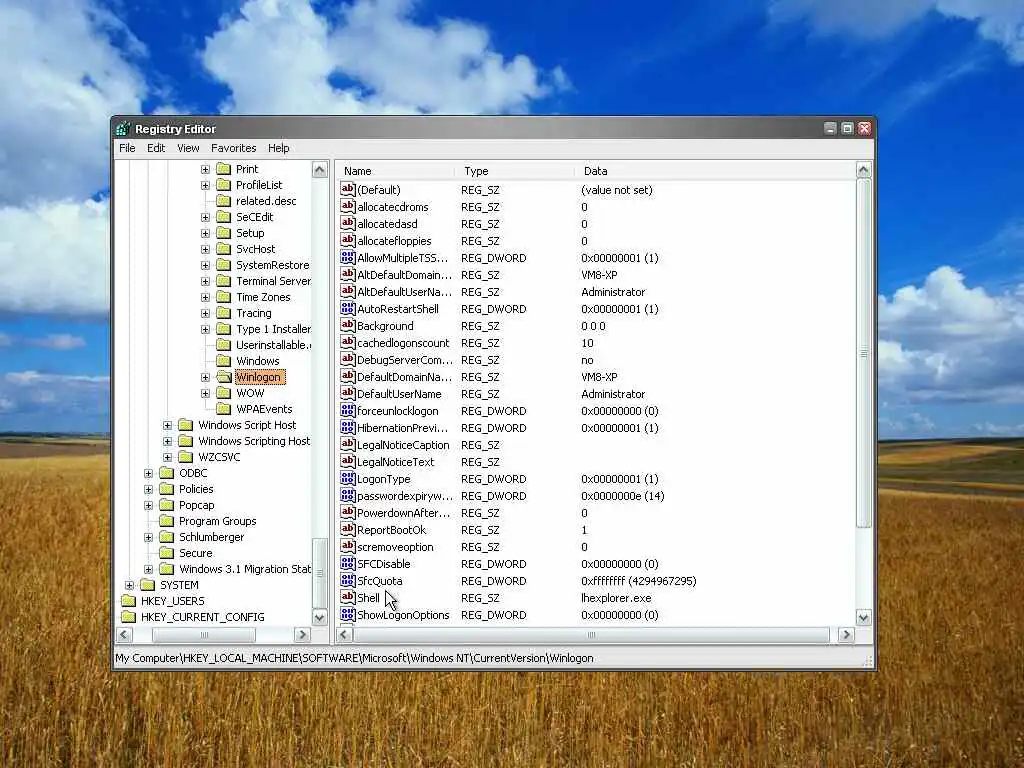Sort values by the Name column header

point(395,171)
